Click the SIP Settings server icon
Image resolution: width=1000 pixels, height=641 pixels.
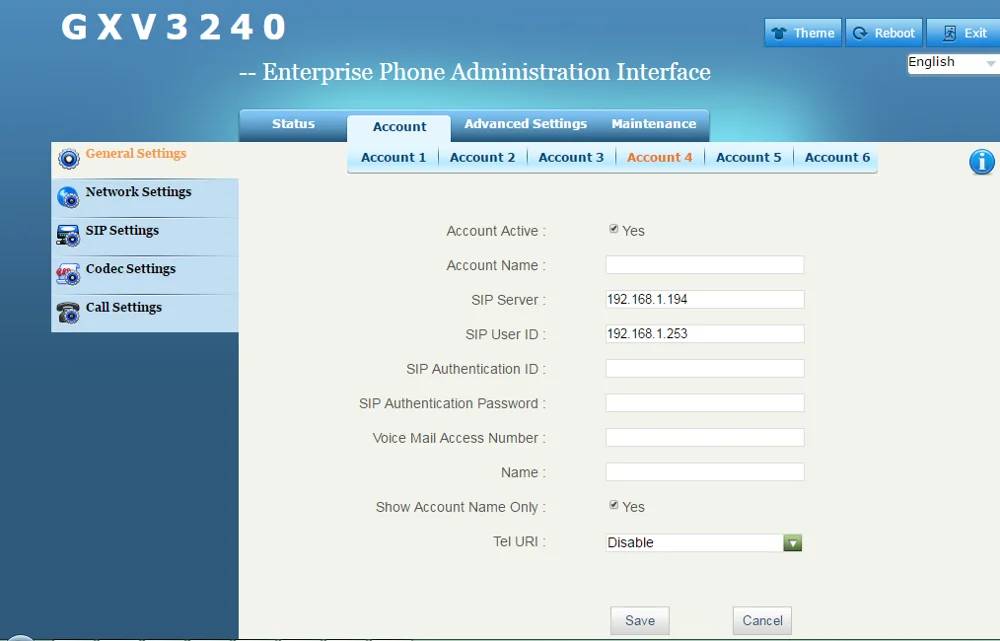(68, 235)
